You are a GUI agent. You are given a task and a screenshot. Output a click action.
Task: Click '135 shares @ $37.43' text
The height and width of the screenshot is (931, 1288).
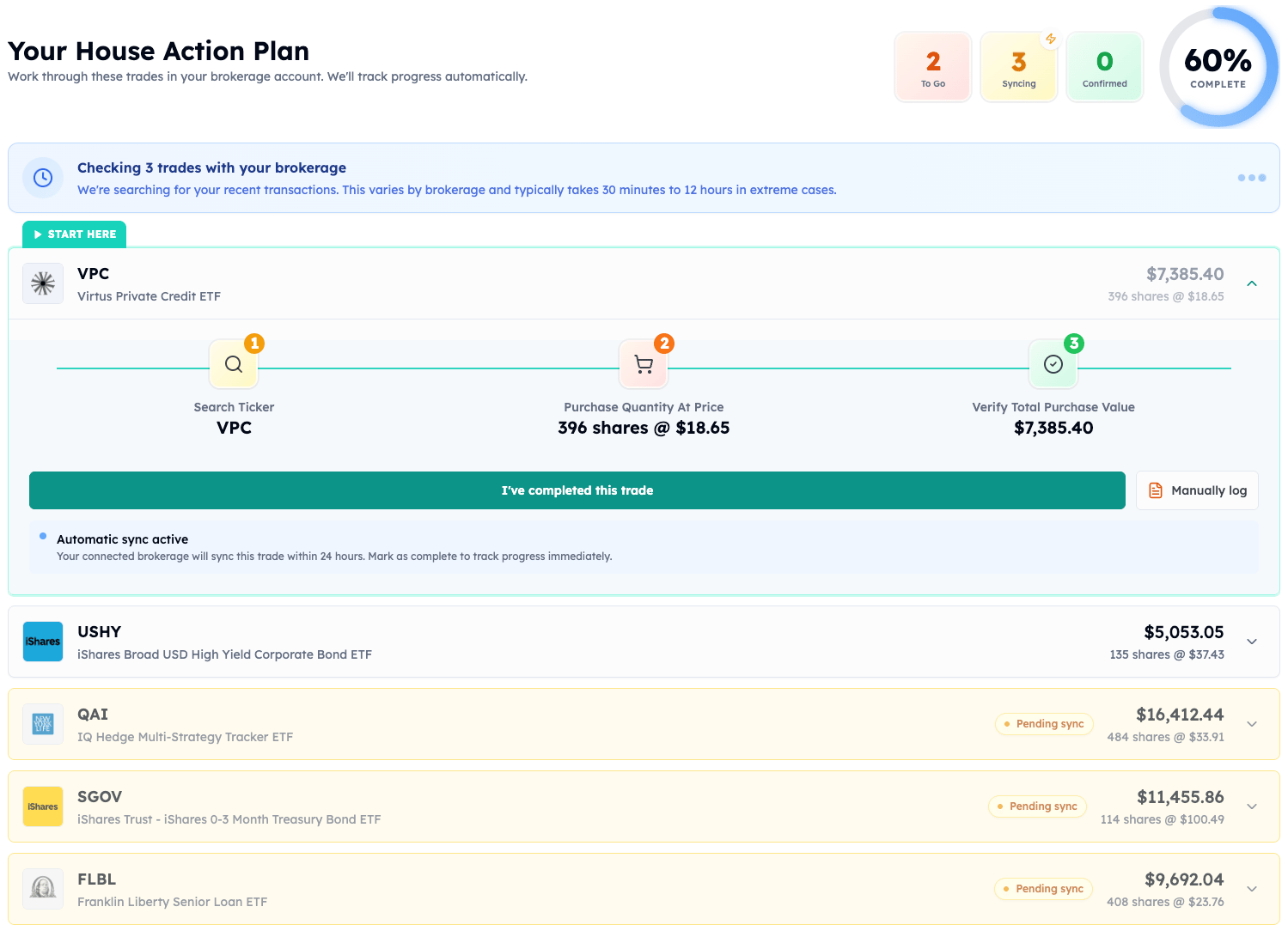pyautogui.click(x=1167, y=654)
